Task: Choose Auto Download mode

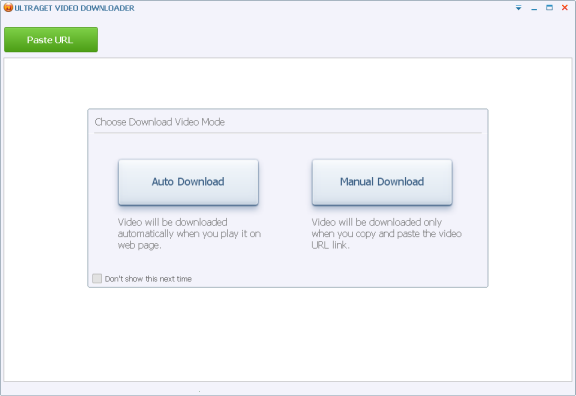Action: pyautogui.click(x=188, y=182)
